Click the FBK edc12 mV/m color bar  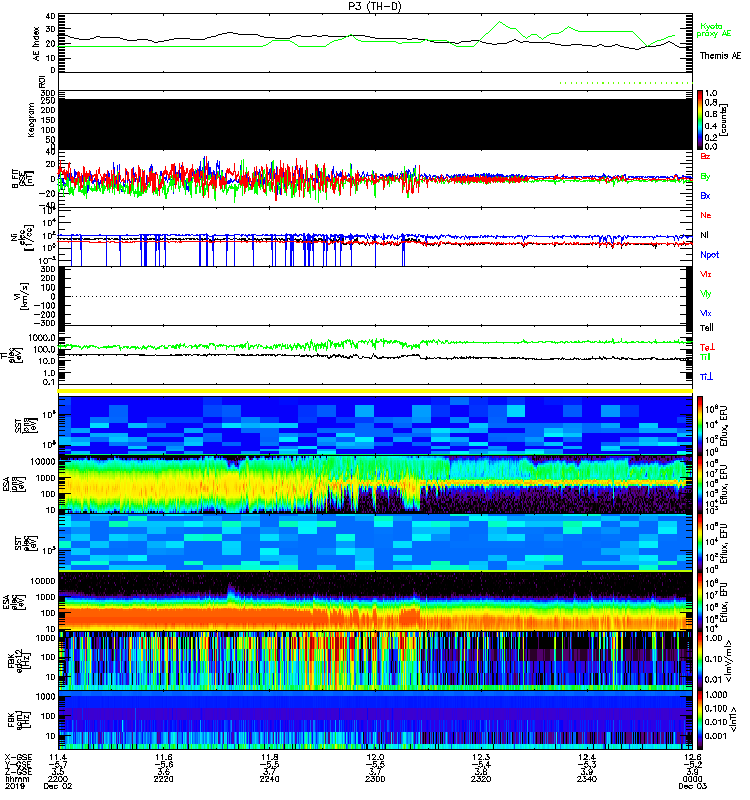click(700, 660)
